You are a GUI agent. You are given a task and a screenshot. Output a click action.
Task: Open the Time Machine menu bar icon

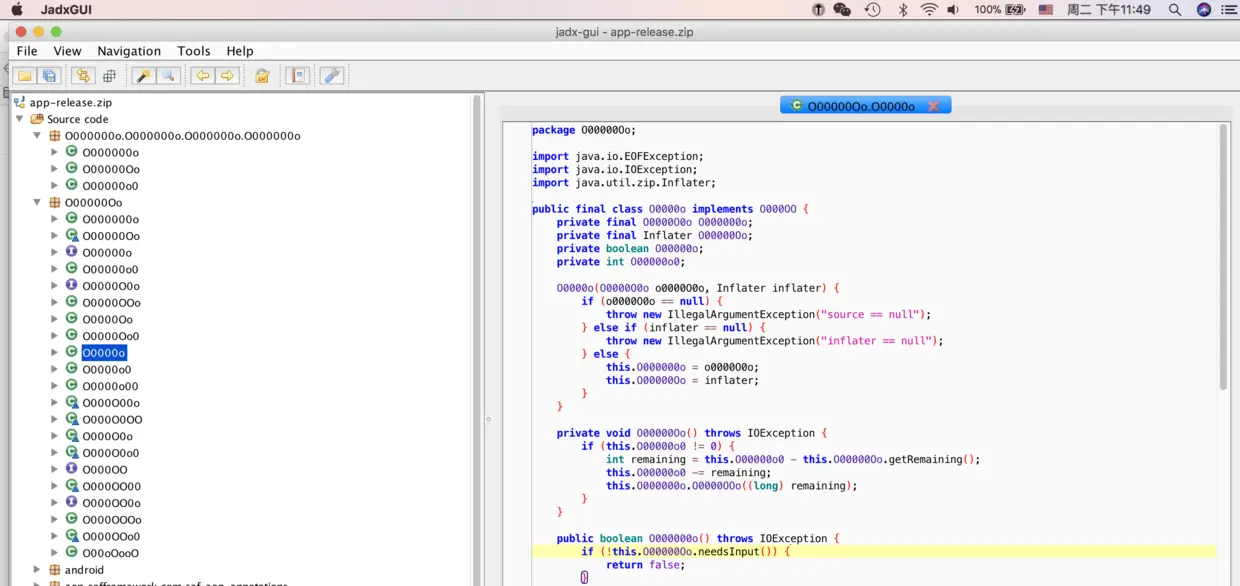coord(872,9)
